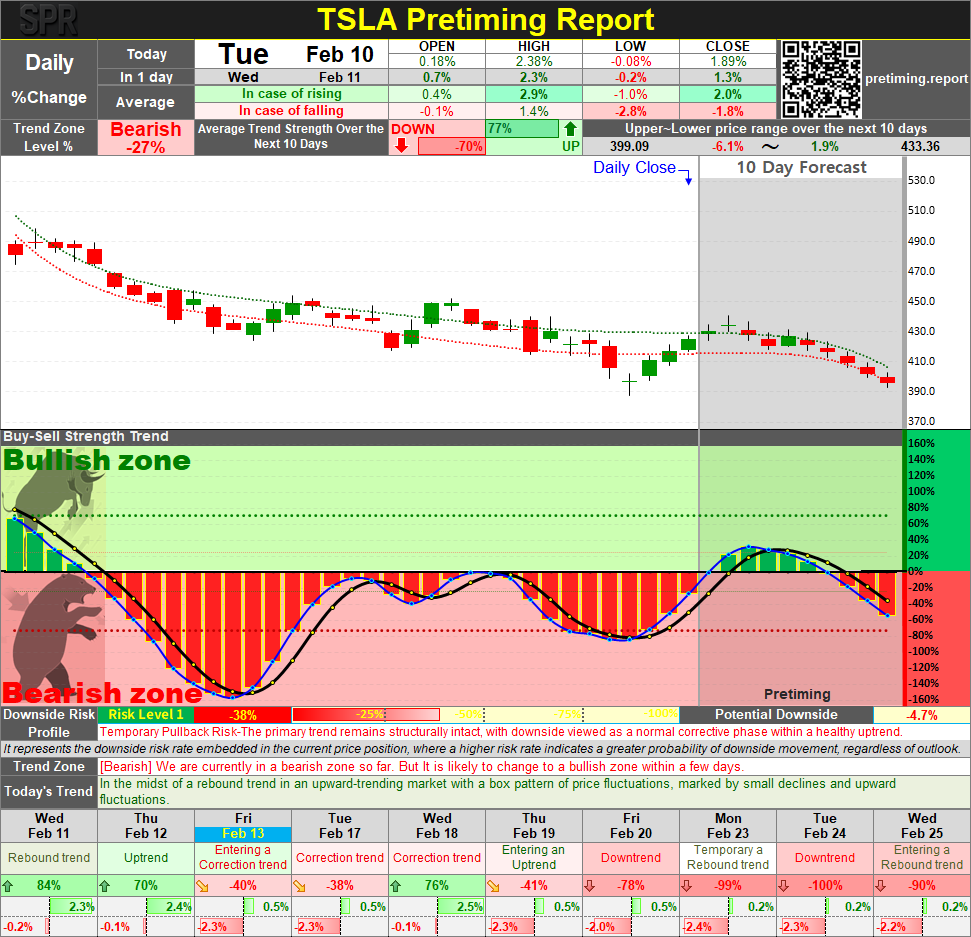Click 'Entering a Rebound trend' on Feb 25

(x=922, y=858)
